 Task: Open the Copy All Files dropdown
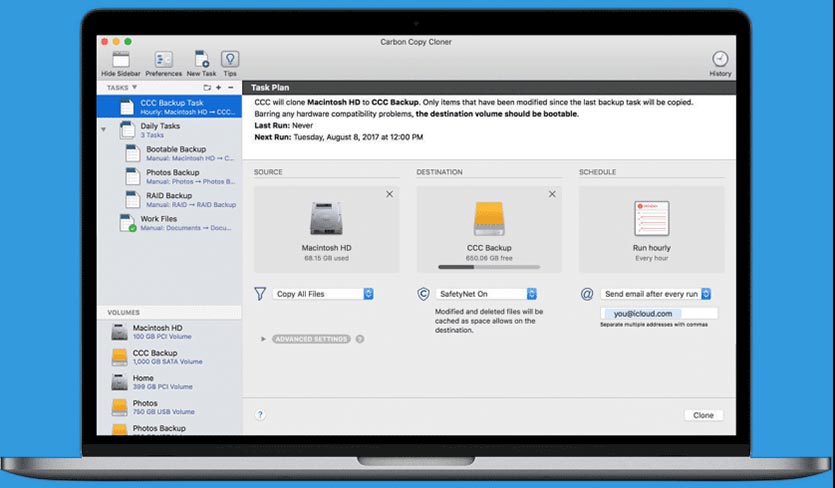(324, 294)
